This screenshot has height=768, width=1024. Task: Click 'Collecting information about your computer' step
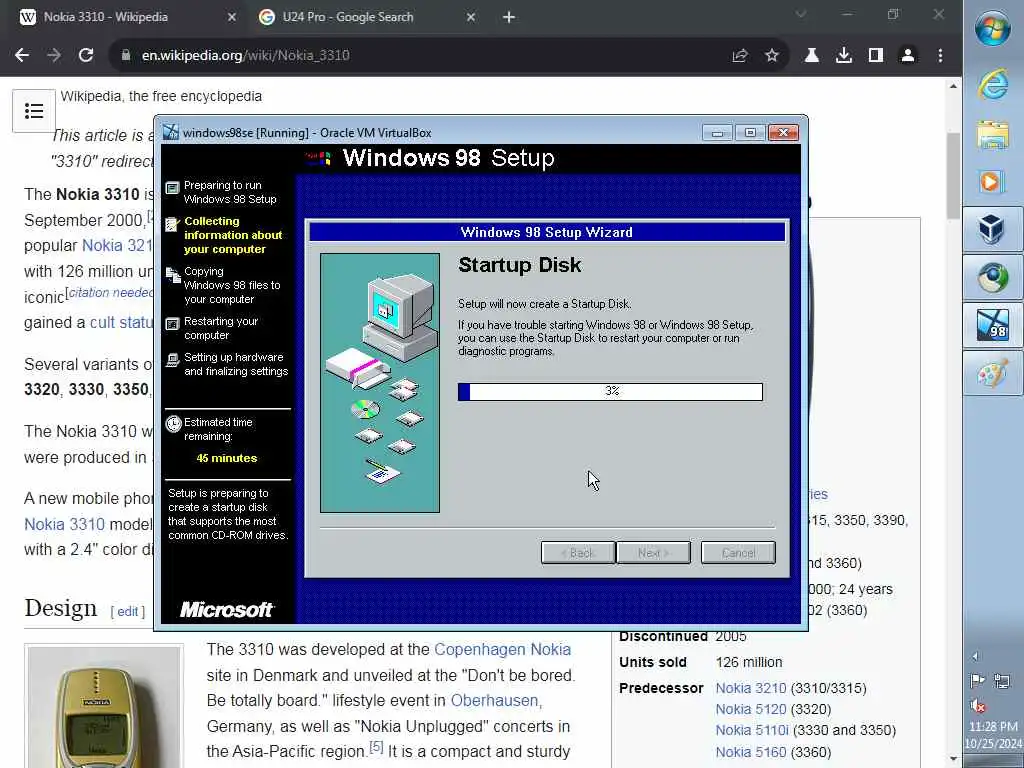[232, 235]
